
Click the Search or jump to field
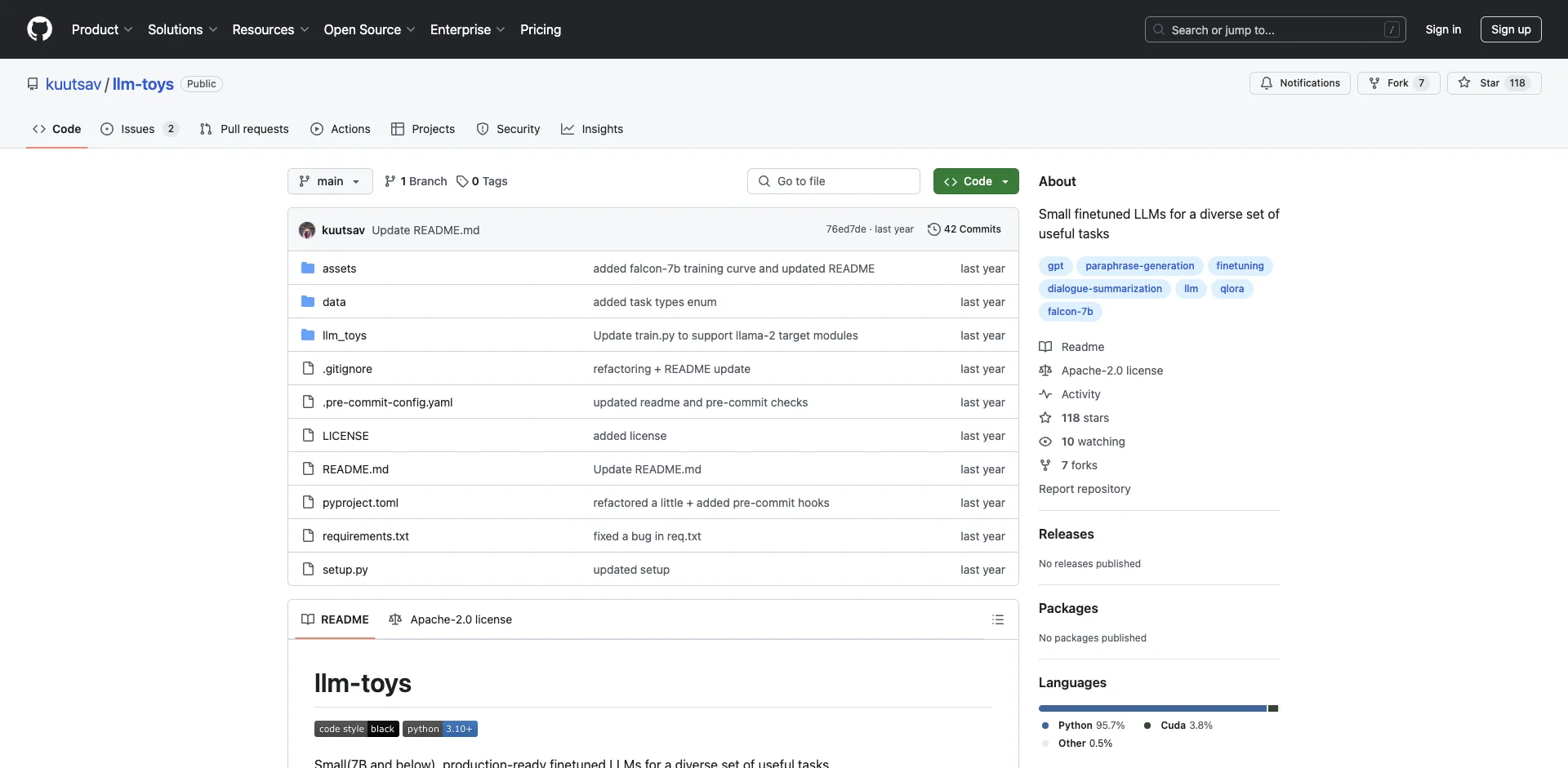coord(1276,29)
